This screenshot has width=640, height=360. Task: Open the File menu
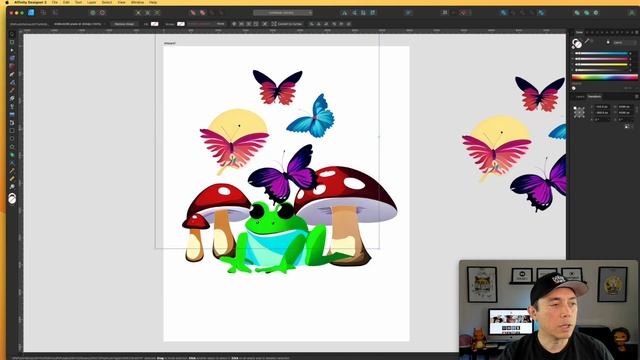click(55, 2)
